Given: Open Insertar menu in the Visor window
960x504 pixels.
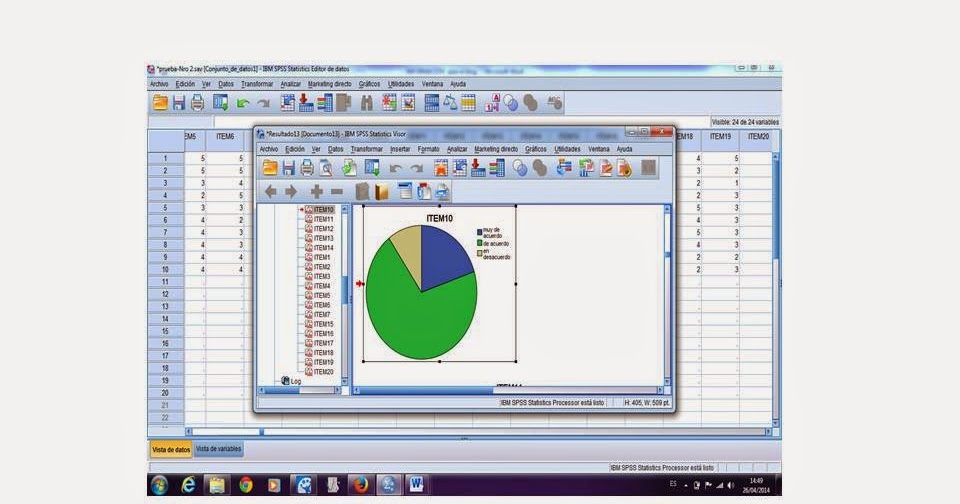Looking at the screenshot, I should click(x=400, y=149).
